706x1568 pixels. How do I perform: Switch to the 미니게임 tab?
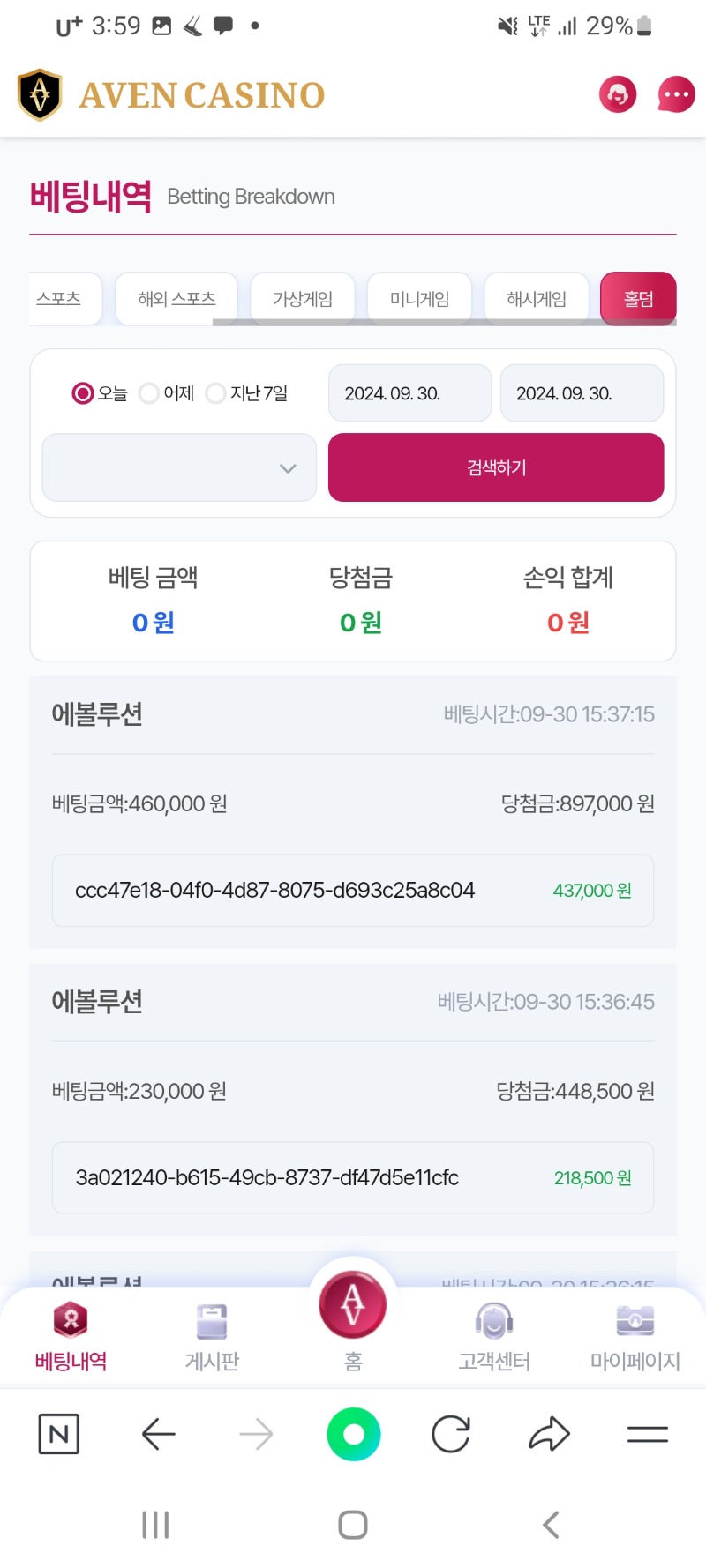[x=419, y=299]
